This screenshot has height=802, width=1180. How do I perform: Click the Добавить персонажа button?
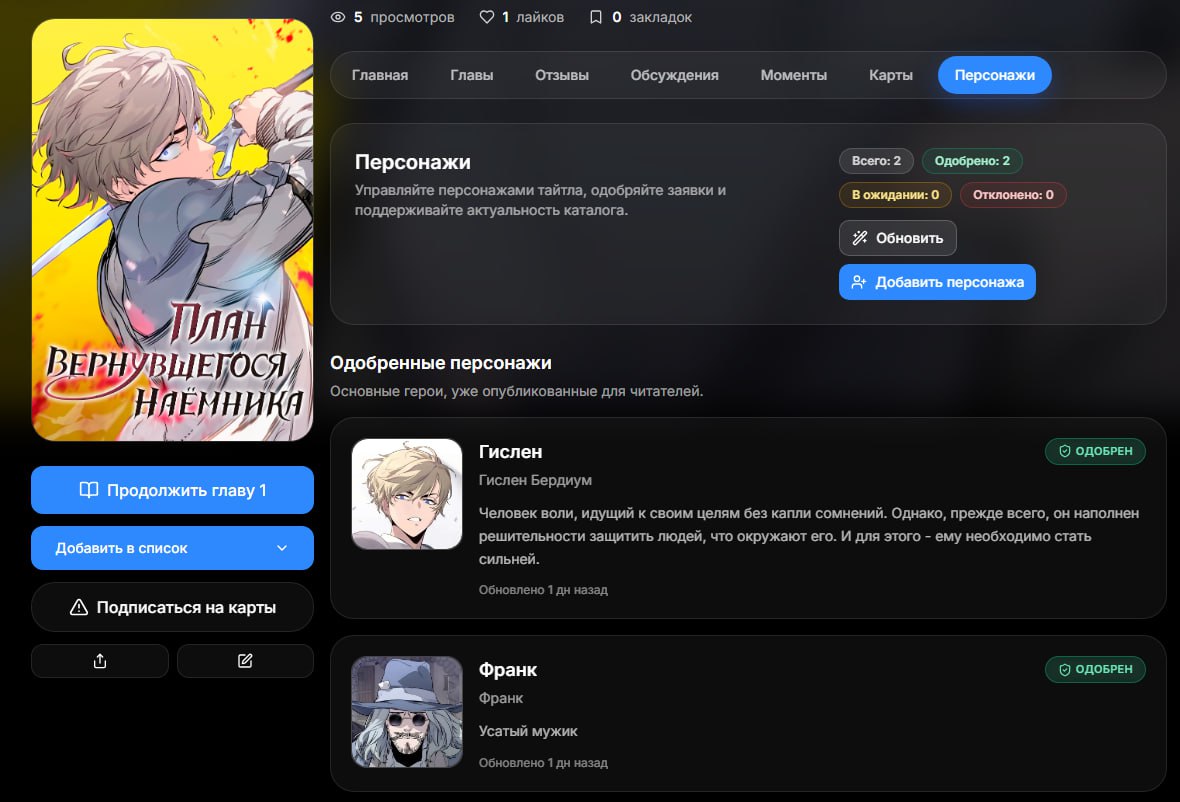click(x=937, y=282)
